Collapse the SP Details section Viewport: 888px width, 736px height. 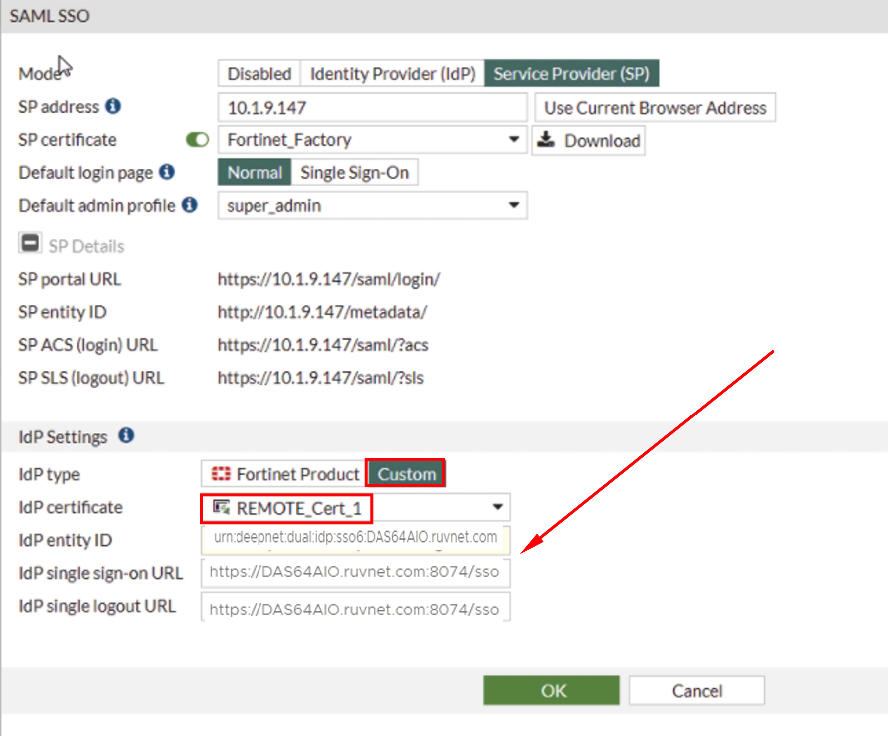(30, 245)
